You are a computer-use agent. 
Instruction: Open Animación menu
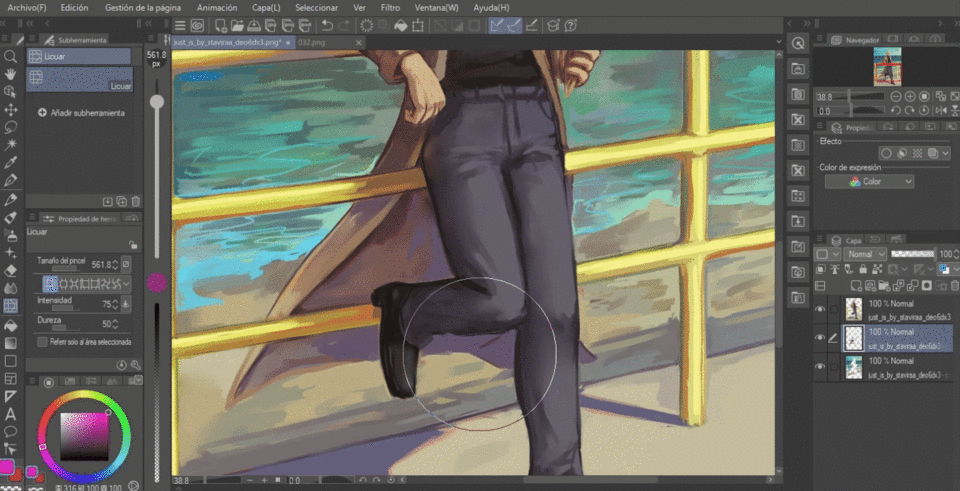217,8
